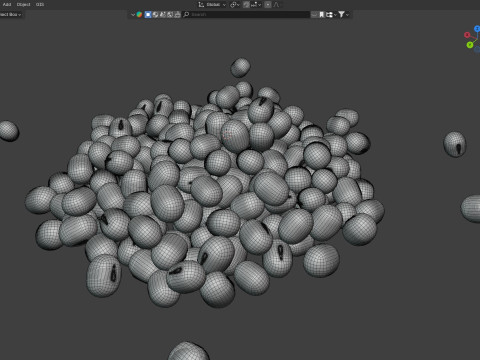Click the red X axis gizmo handle

467,35
